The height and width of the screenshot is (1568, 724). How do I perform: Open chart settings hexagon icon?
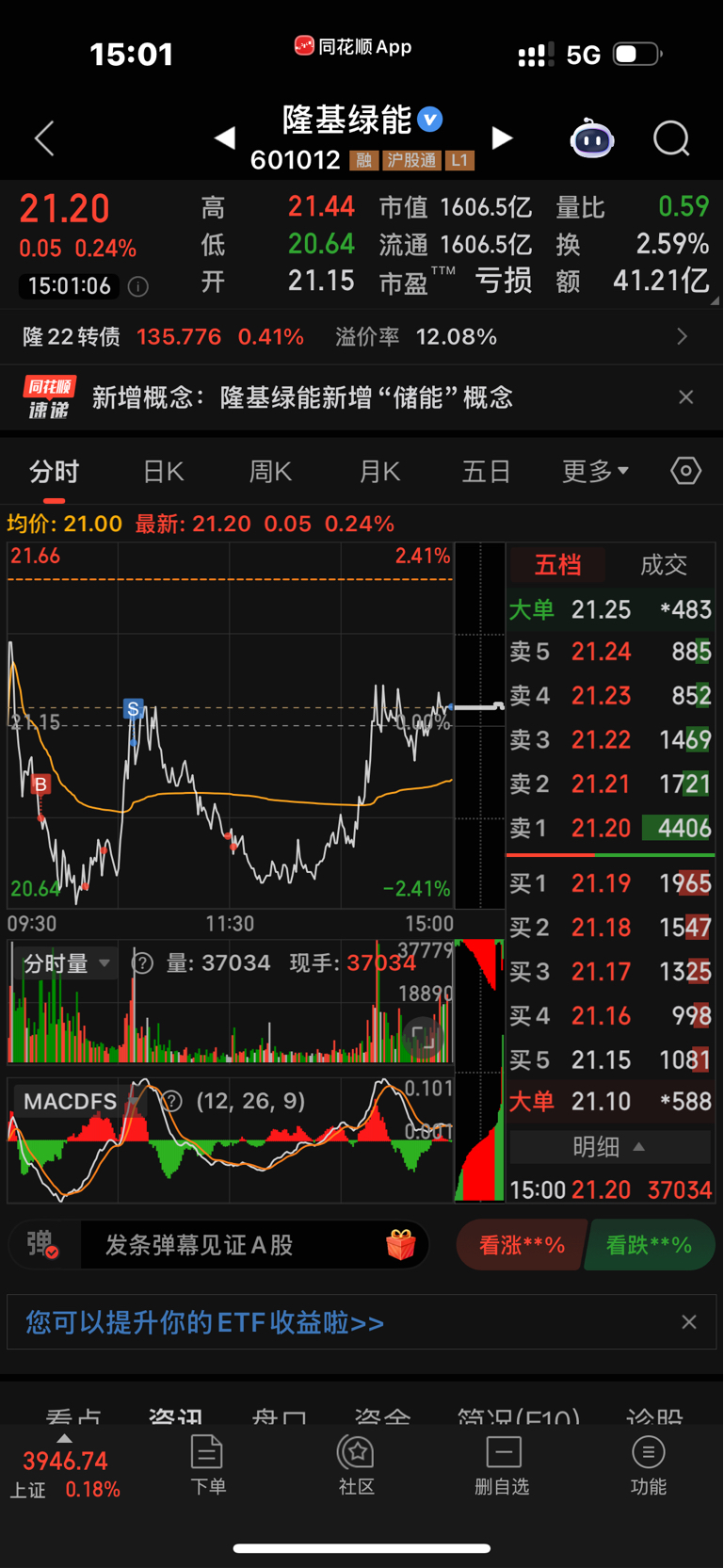point(685,471)
